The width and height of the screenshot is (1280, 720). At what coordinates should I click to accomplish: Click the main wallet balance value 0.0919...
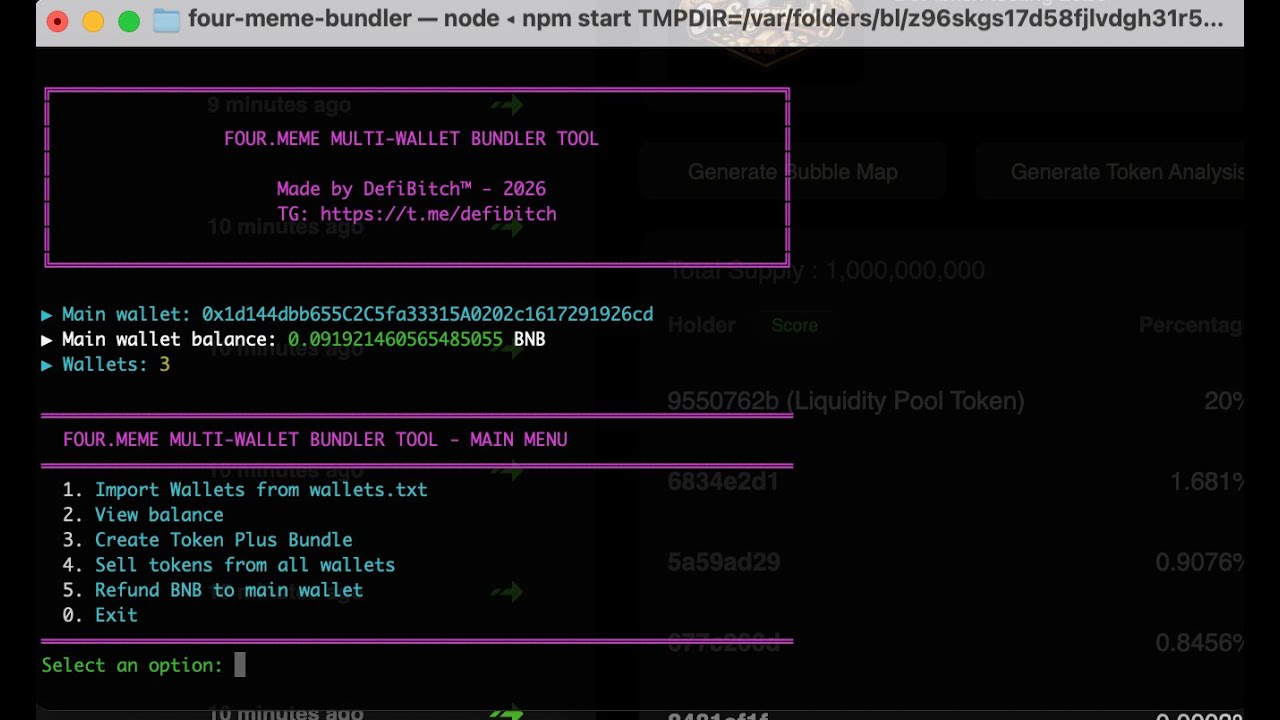pyautogui.click(x=395, y=339)
